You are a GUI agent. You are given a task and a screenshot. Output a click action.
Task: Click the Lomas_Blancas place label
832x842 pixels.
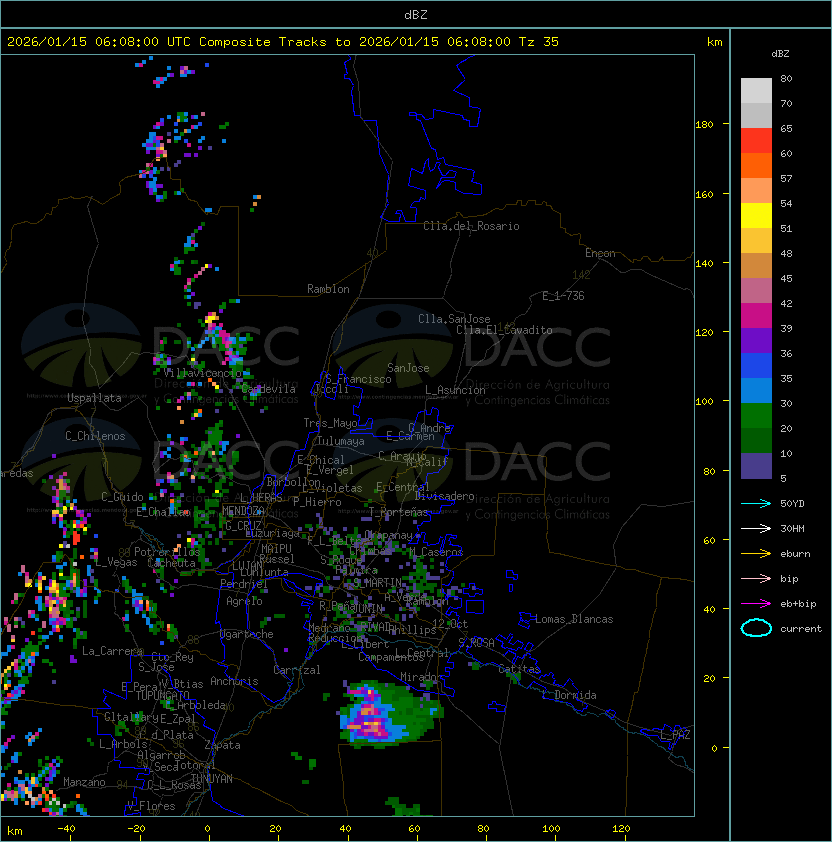(x=574, y=619)
